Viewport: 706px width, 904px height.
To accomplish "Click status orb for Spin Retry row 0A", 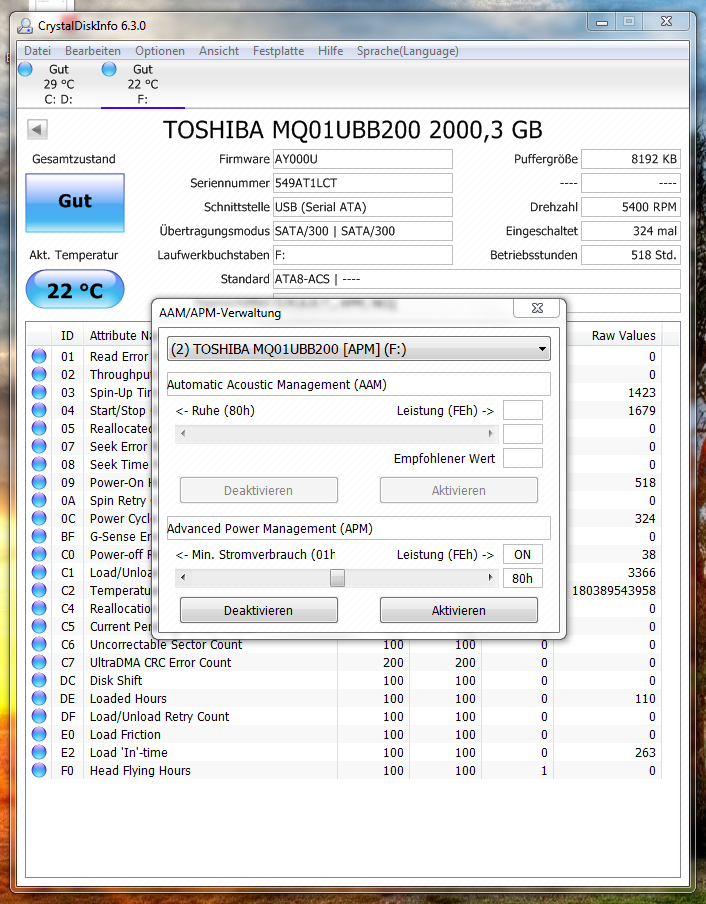I will (x=39, y=500).
